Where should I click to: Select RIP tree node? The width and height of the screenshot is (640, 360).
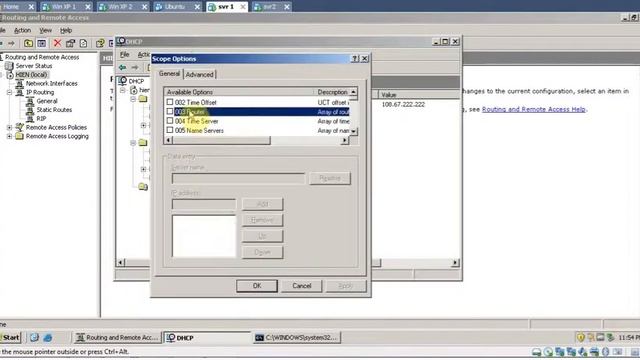pyautogui.click(x=41, y=118)
